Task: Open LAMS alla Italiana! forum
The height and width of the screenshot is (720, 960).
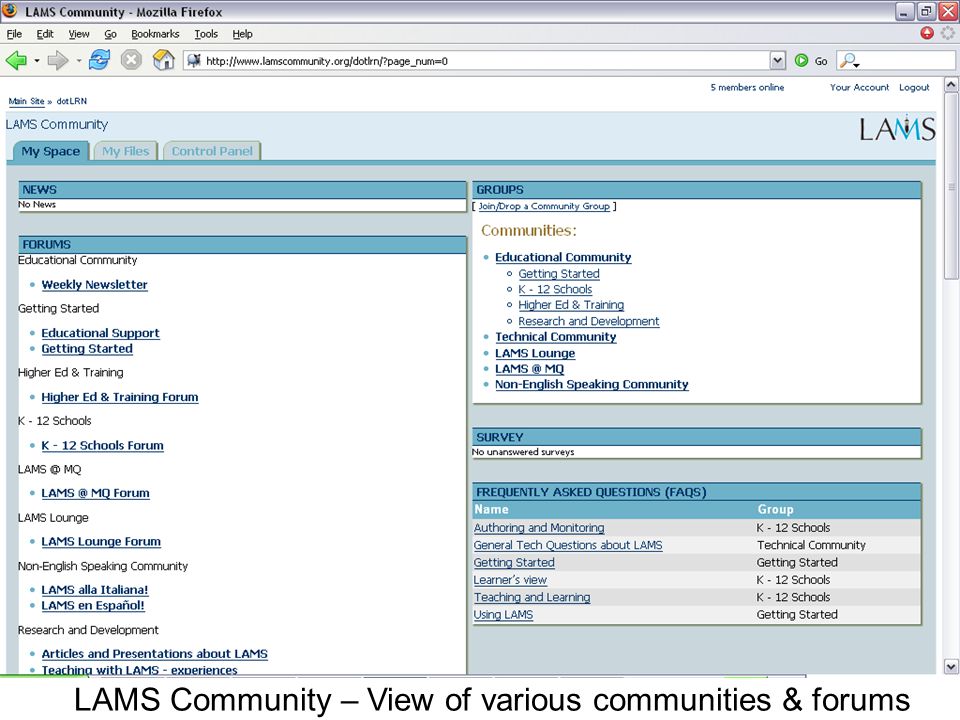Action: pyautogui.click(x=95, y=590)
